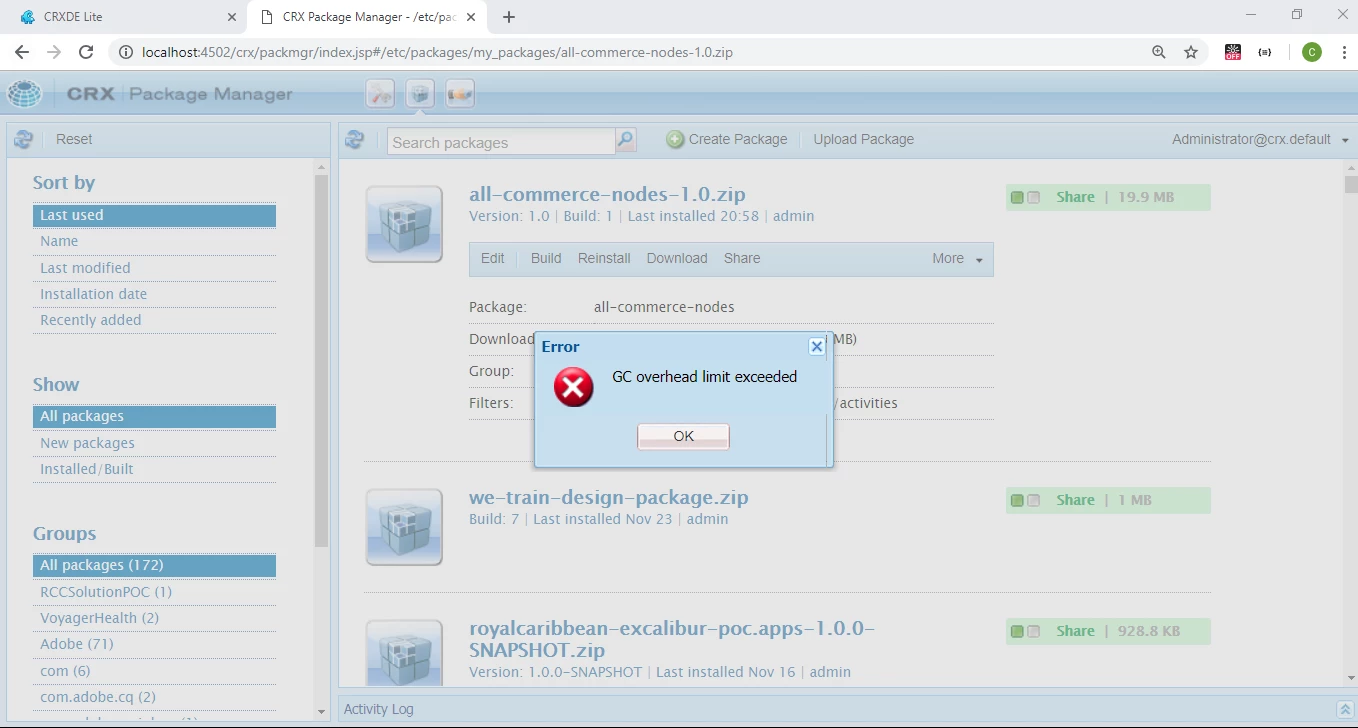Image resolution: width=1358 pixels, height=728 pixels.
Task: Click royalcaribbean-excalibur package thumbnail icon
Action: tap(404, 652)
